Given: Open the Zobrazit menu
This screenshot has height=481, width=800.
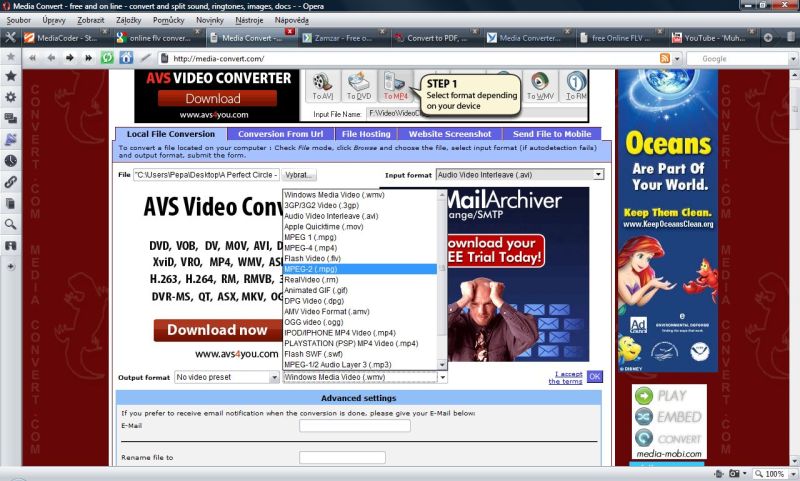Looking at the screenshot, I should tap(90, 20).
